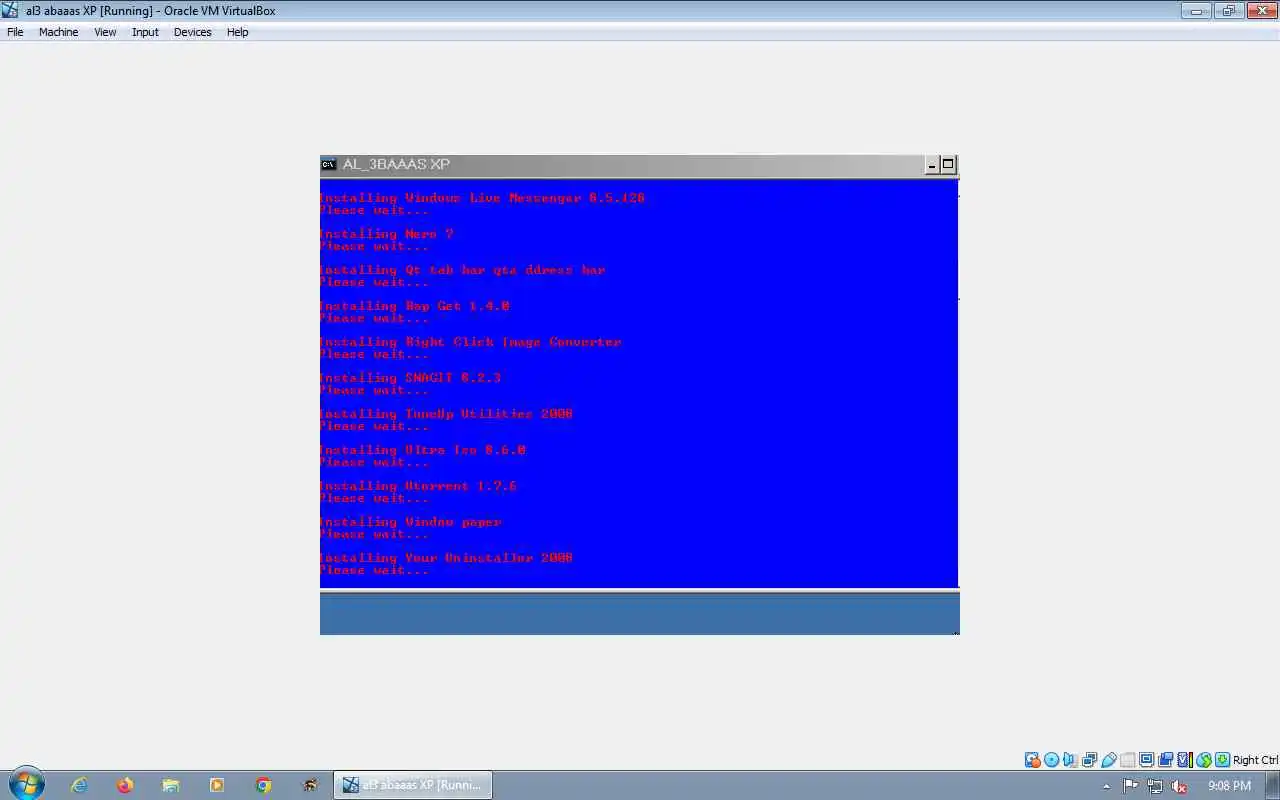Viewport: 1280px width, 800px height.
Task: Click the line 'Installing Ultra Iso 8.6.0'
Action: (x=422, y=450)
